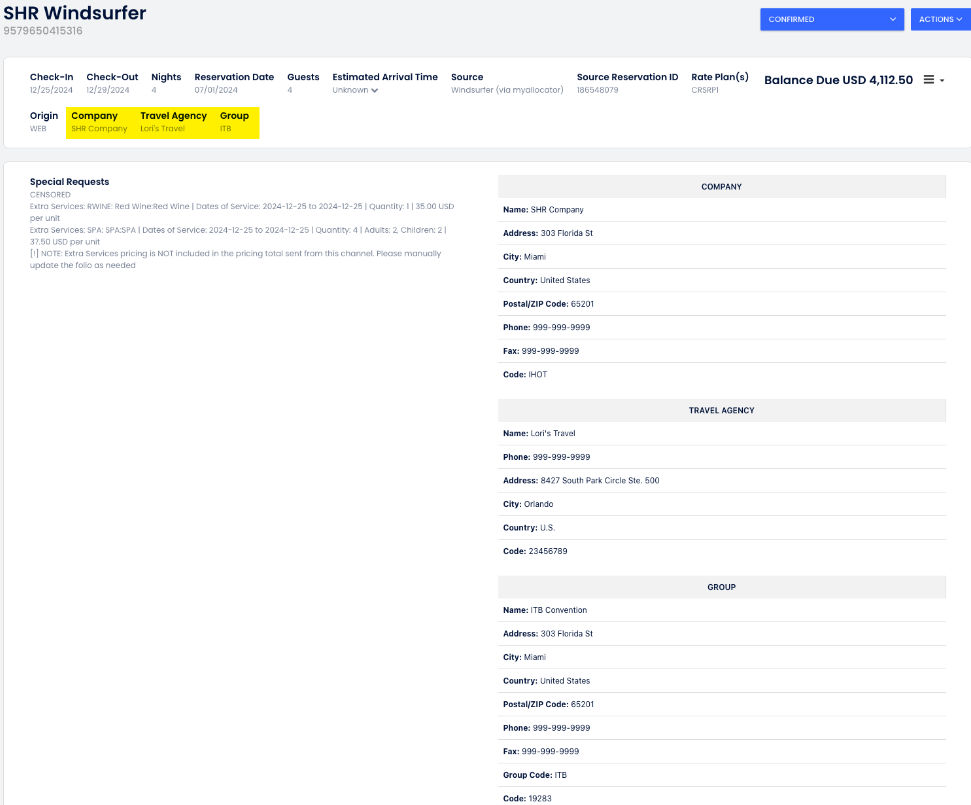Click the SHR Company value under Company
The image size is (971, 805).
point(99,129)
